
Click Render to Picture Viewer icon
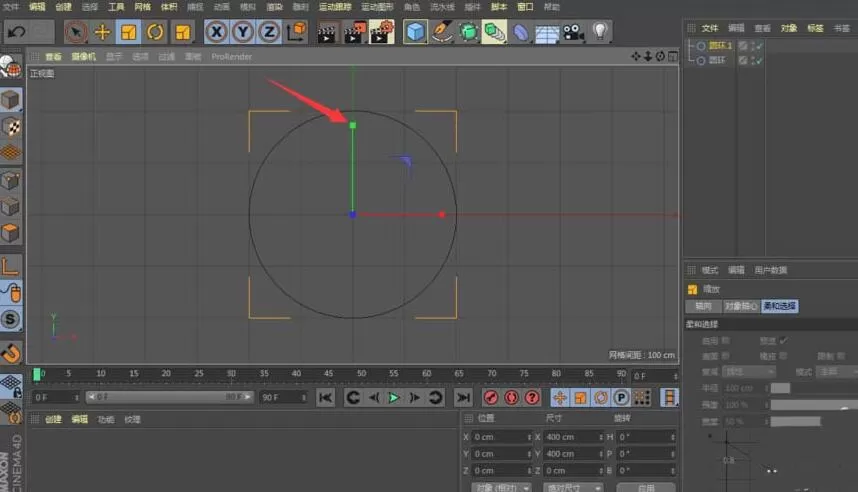355,32
